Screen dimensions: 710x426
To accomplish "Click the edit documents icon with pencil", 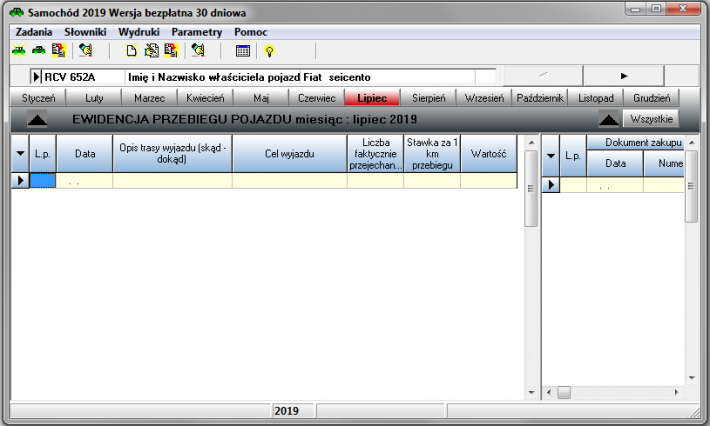I will pyautogui.click(x=152, y=50).
